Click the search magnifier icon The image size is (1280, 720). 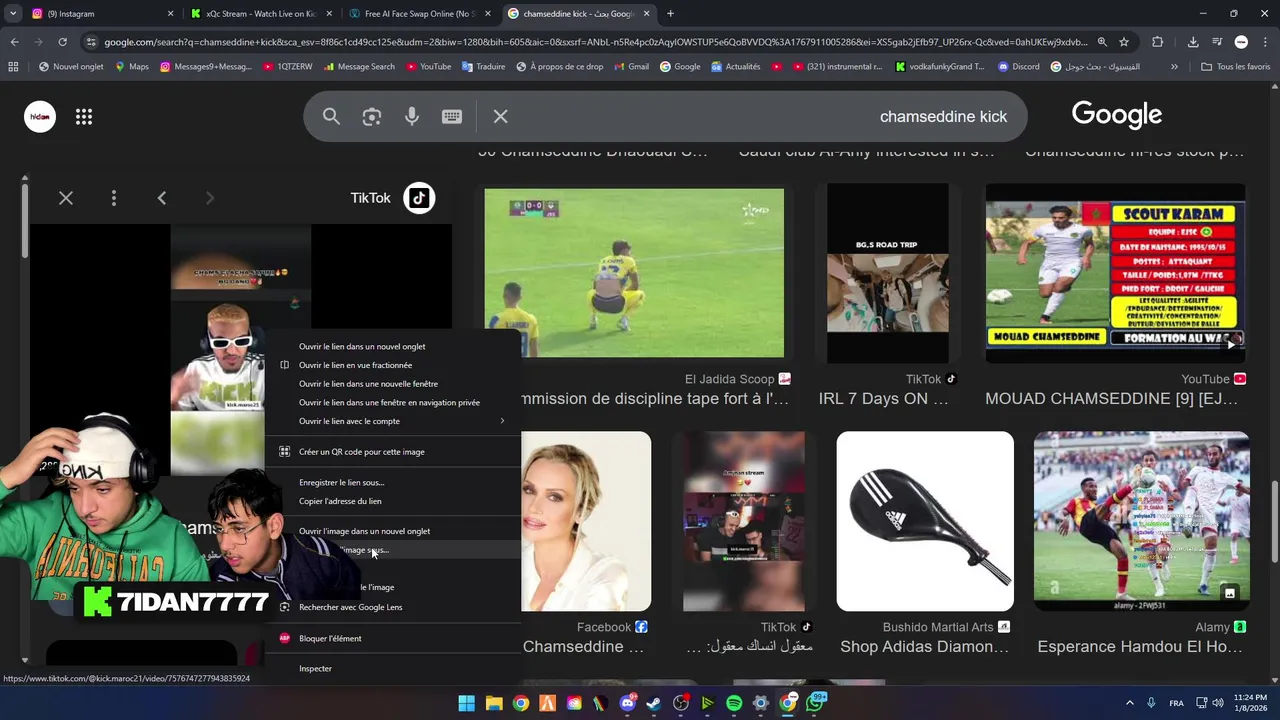click(x=331, y=117)
